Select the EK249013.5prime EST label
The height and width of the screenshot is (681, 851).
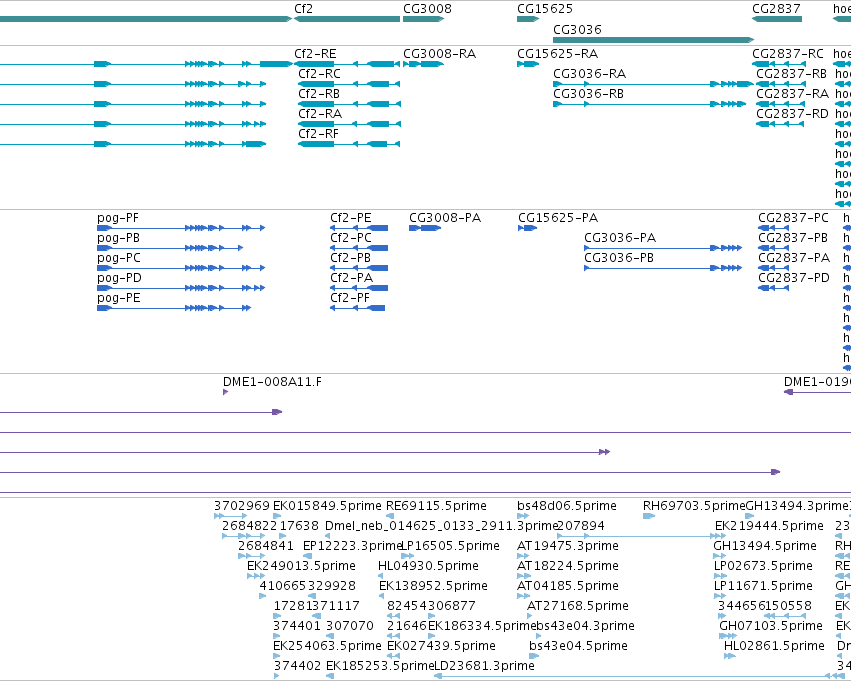(301, 566)
